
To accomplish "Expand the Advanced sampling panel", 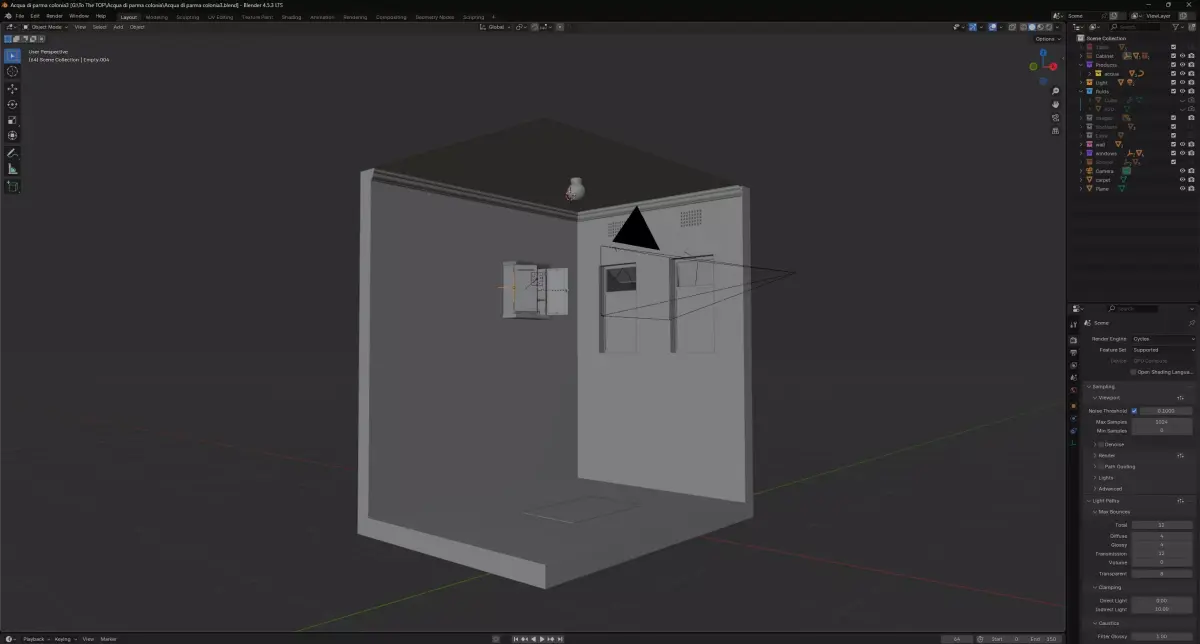I will coord(1095,489).
